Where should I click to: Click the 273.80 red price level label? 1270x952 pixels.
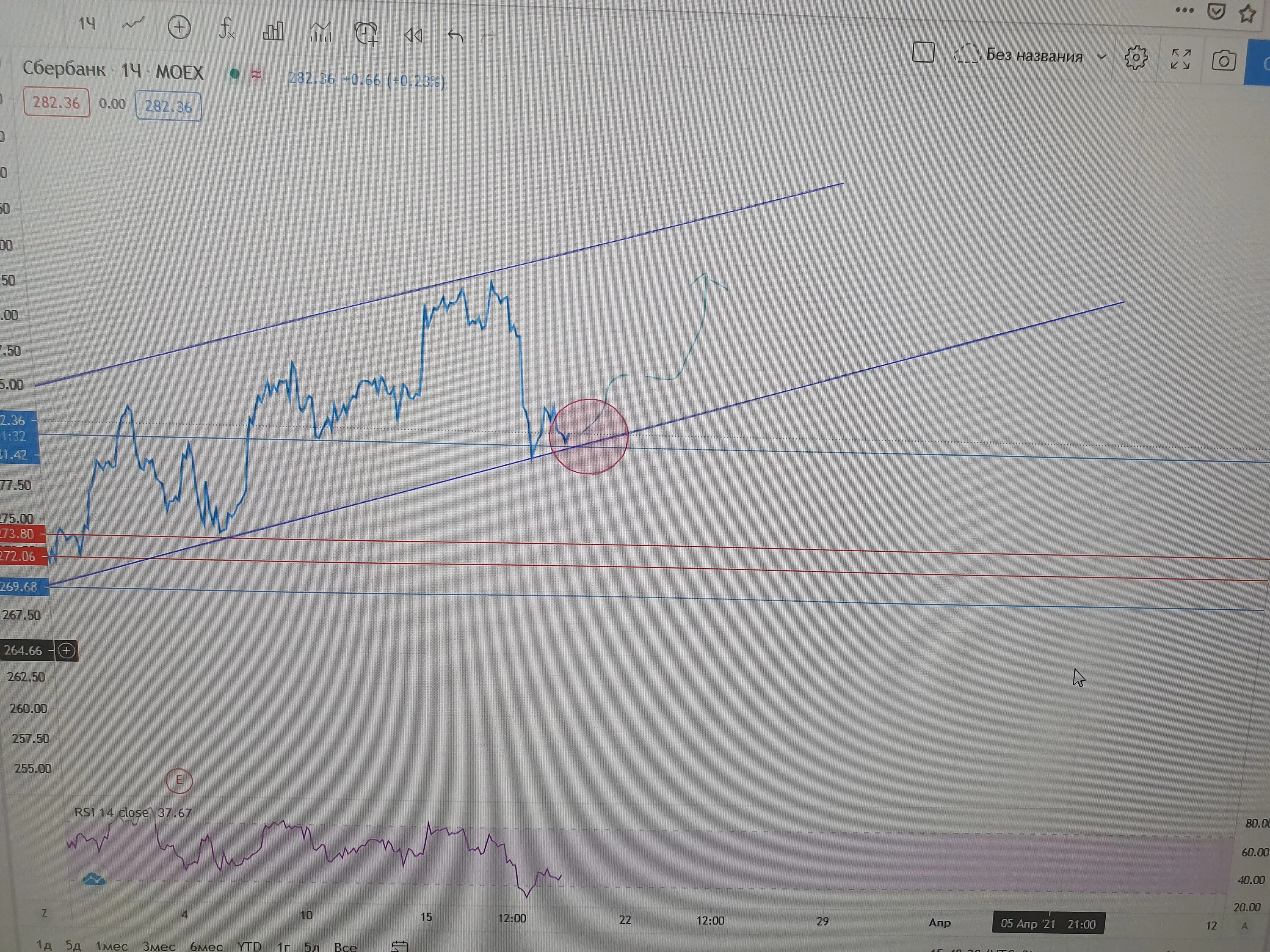pyautogui.click(x=22, y=534)
